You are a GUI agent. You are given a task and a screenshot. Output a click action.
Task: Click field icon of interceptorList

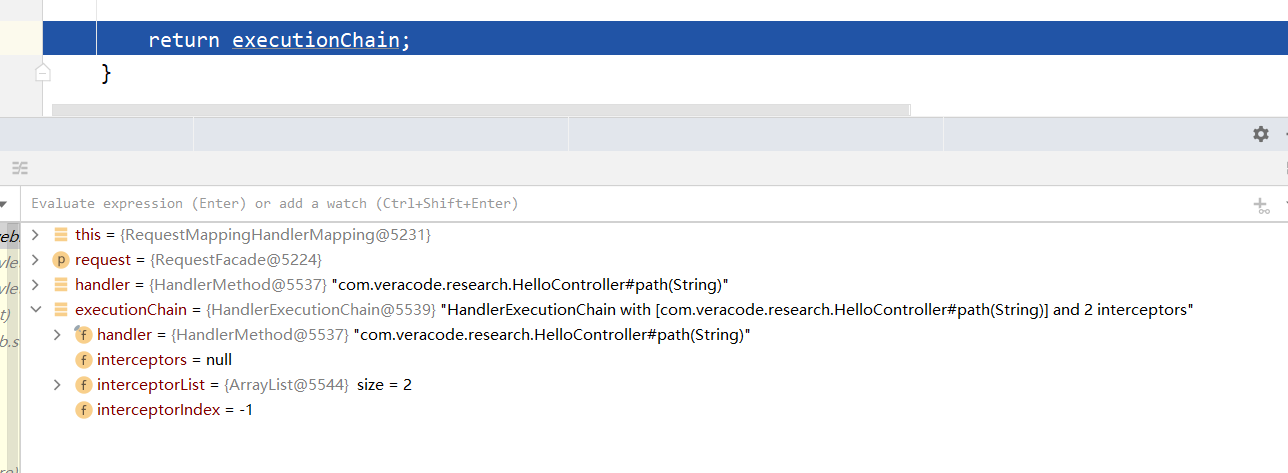pyautogui.click(x=84, y=385)
